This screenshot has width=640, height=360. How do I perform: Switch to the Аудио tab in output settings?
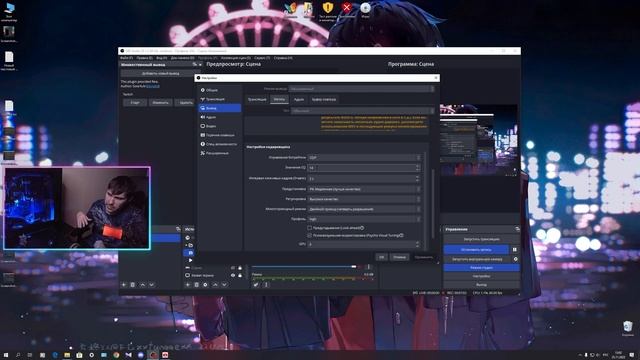pos(299,99)
